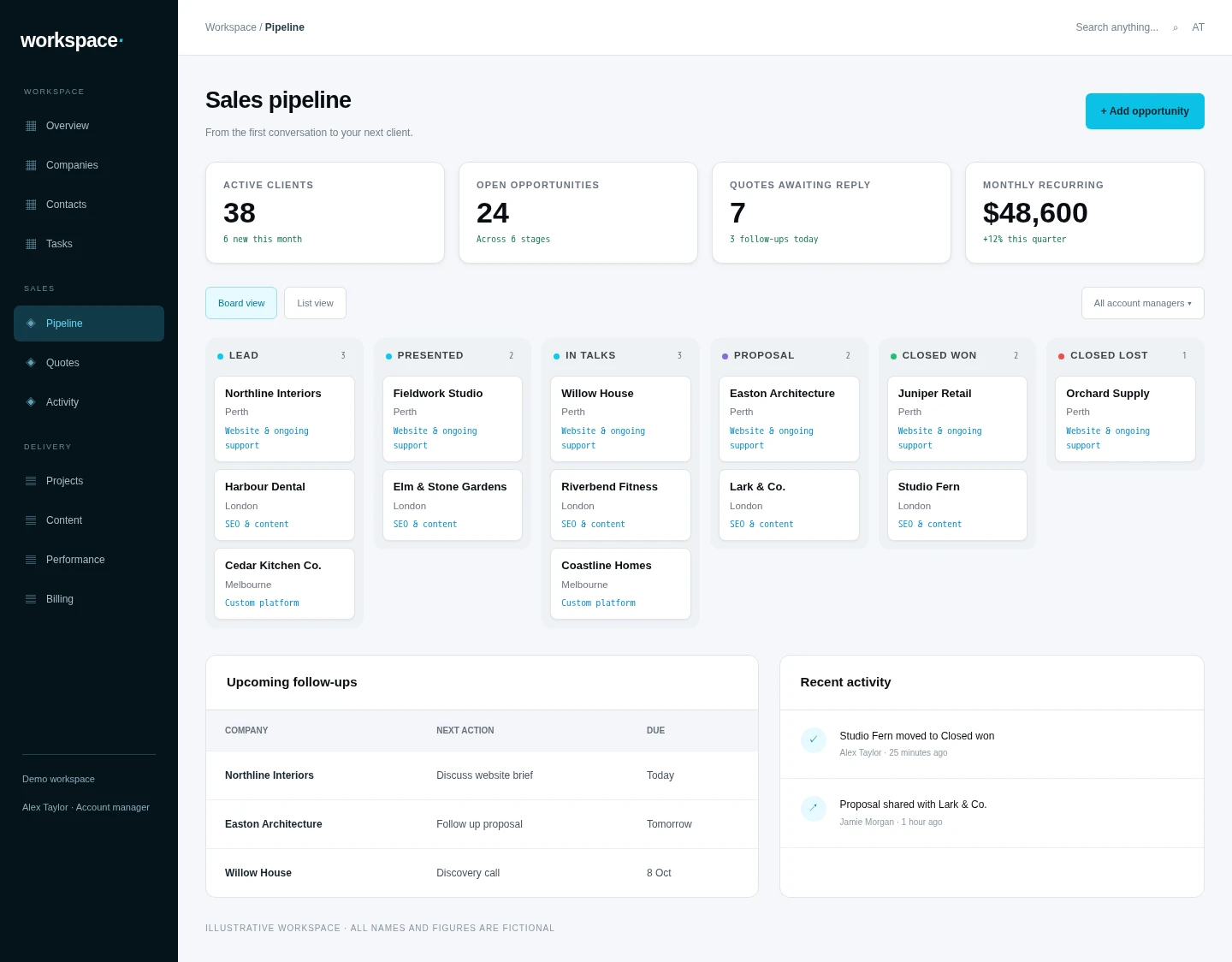This screenshot has height=962, width=1232.
Task: Select Billing in the sidebar
Action: (89, 599)
